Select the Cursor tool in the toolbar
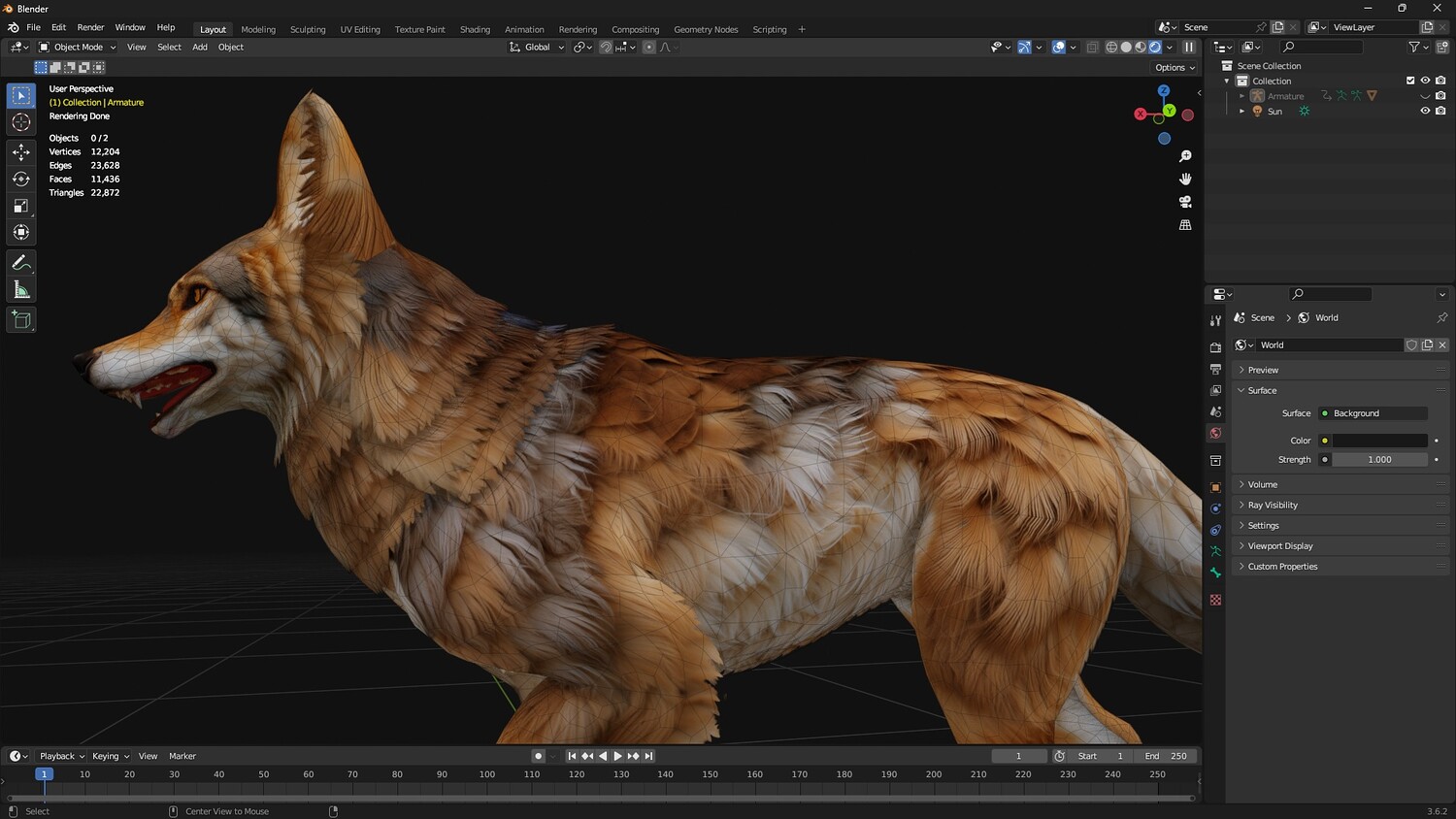Screen dimensions: 1456x819 (21, 122)
